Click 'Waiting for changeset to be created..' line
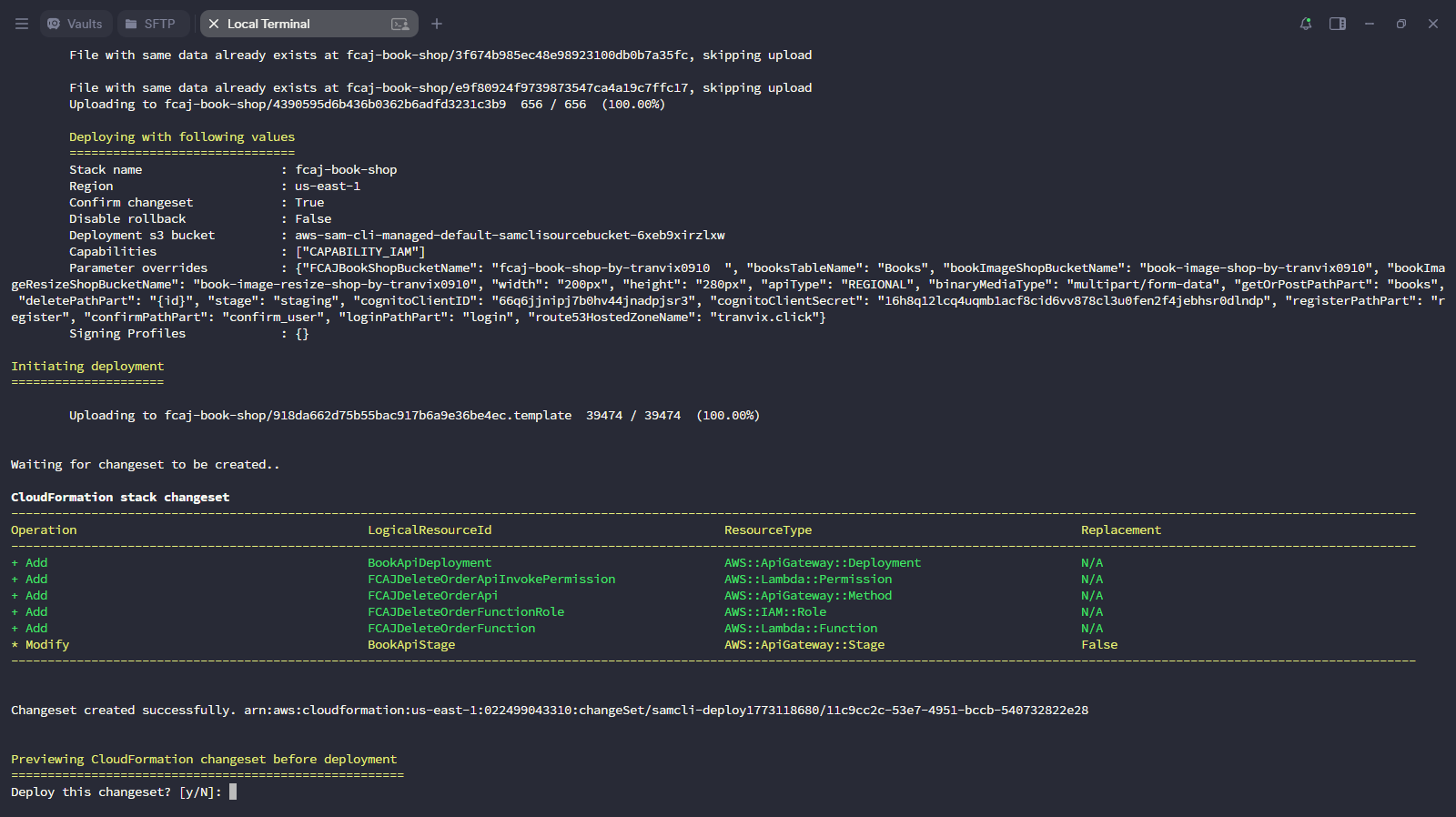Screen dimensions: 1456x817 click(x=146, y=464)
